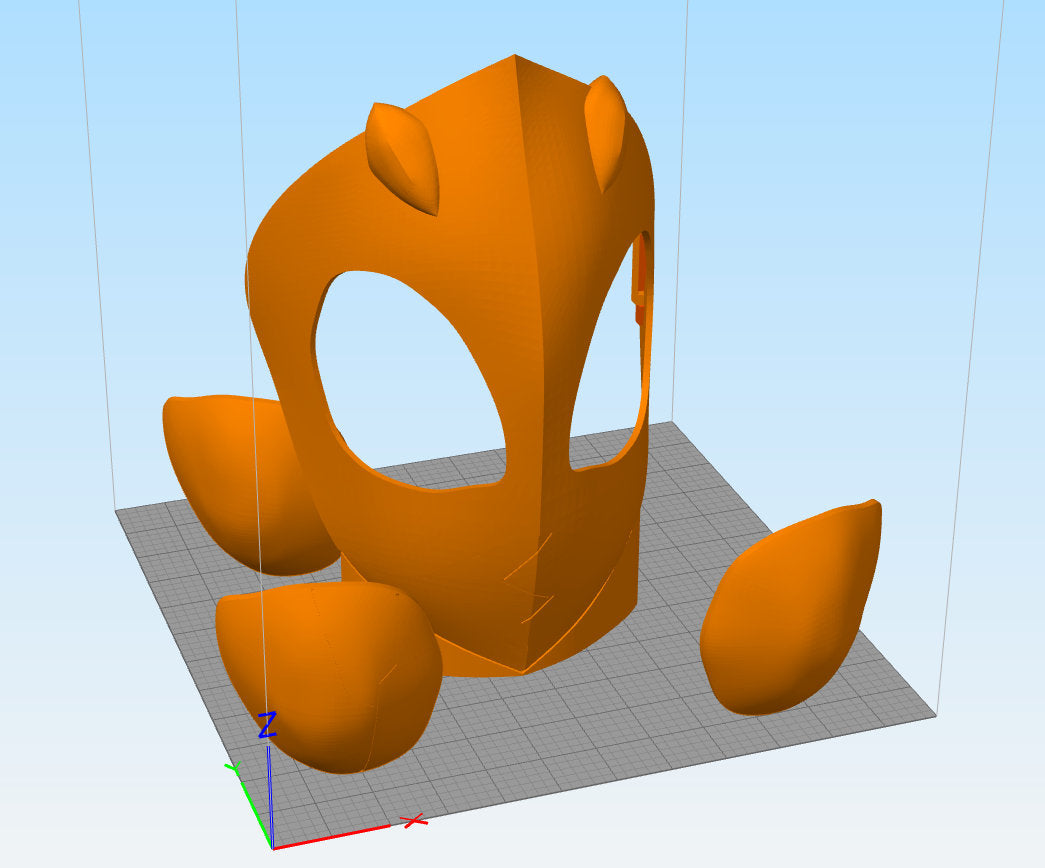Click the blue Z axis label
The width and height of the screenshot is (1045, 868).
click(x=267, y=725)
